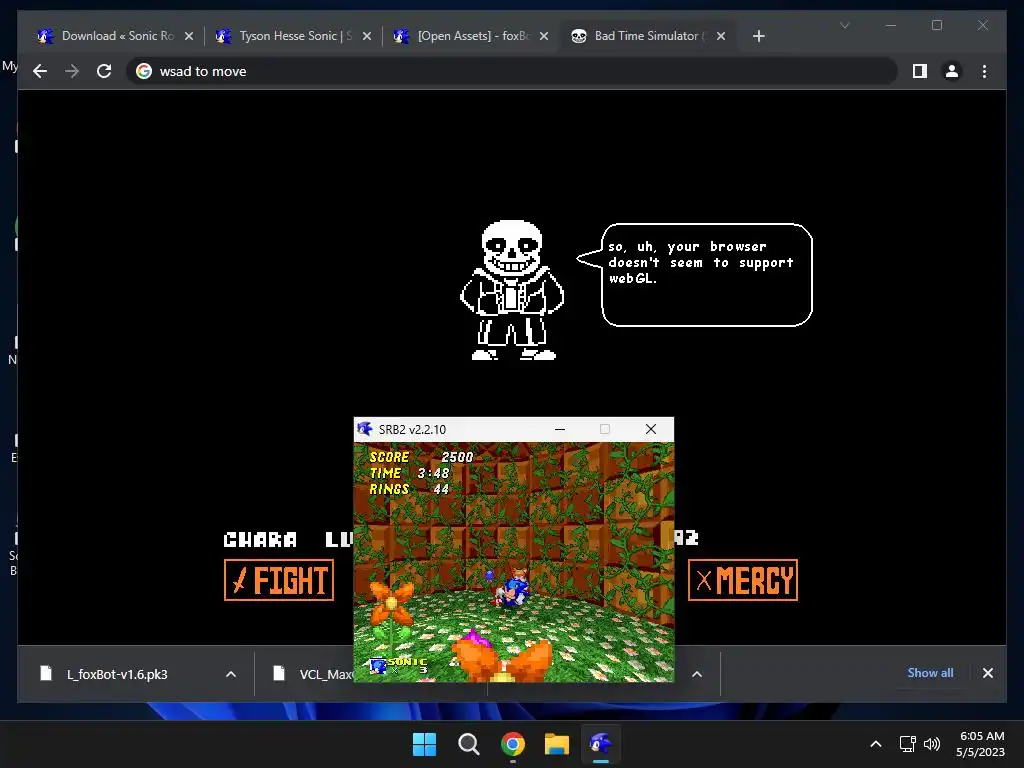This screenshot has height=768, width=1024.
Task: Click the TIME 3:48 counter in SRB2
Action: pos(409,473)
